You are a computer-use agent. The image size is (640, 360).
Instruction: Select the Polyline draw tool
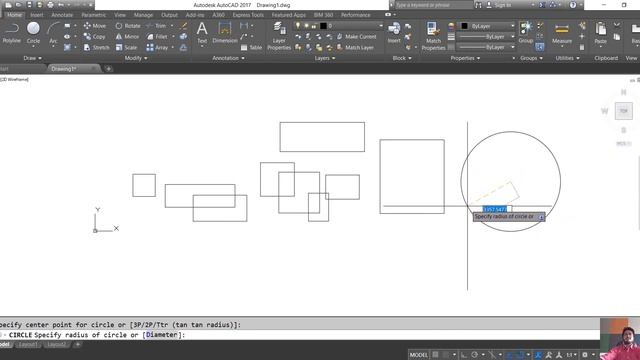(12, 33)
